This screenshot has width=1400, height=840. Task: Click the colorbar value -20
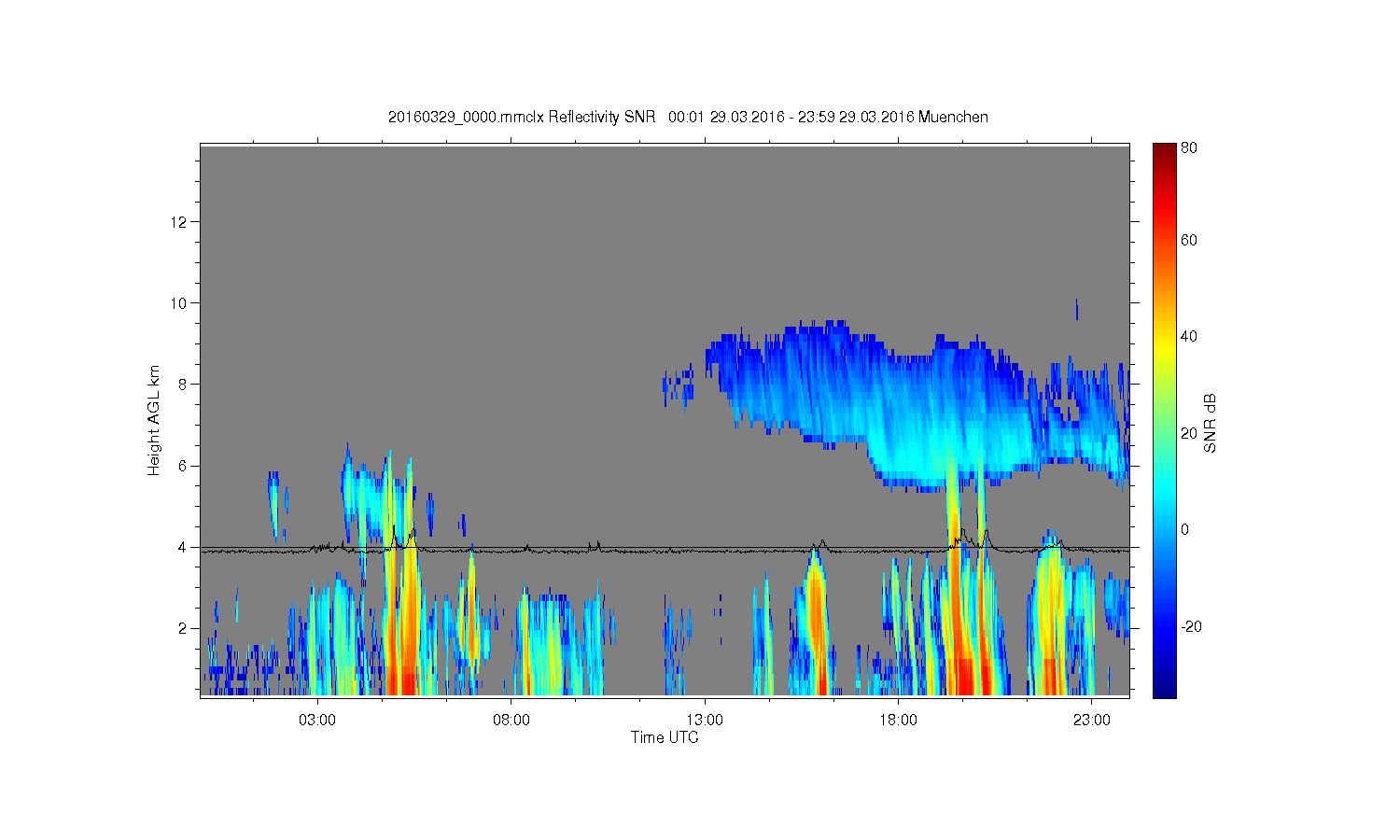[x=1191, y=626]
